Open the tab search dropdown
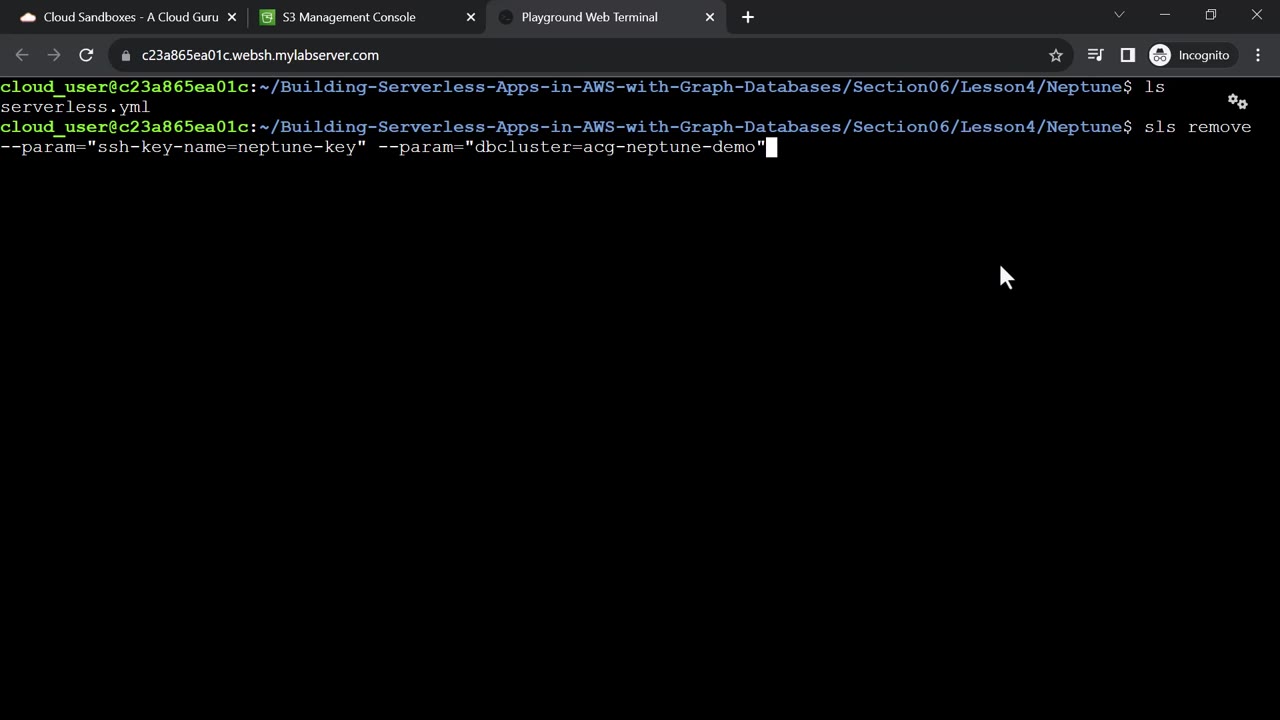This screenshot has height=720, width=1280. coord(1119,15)
